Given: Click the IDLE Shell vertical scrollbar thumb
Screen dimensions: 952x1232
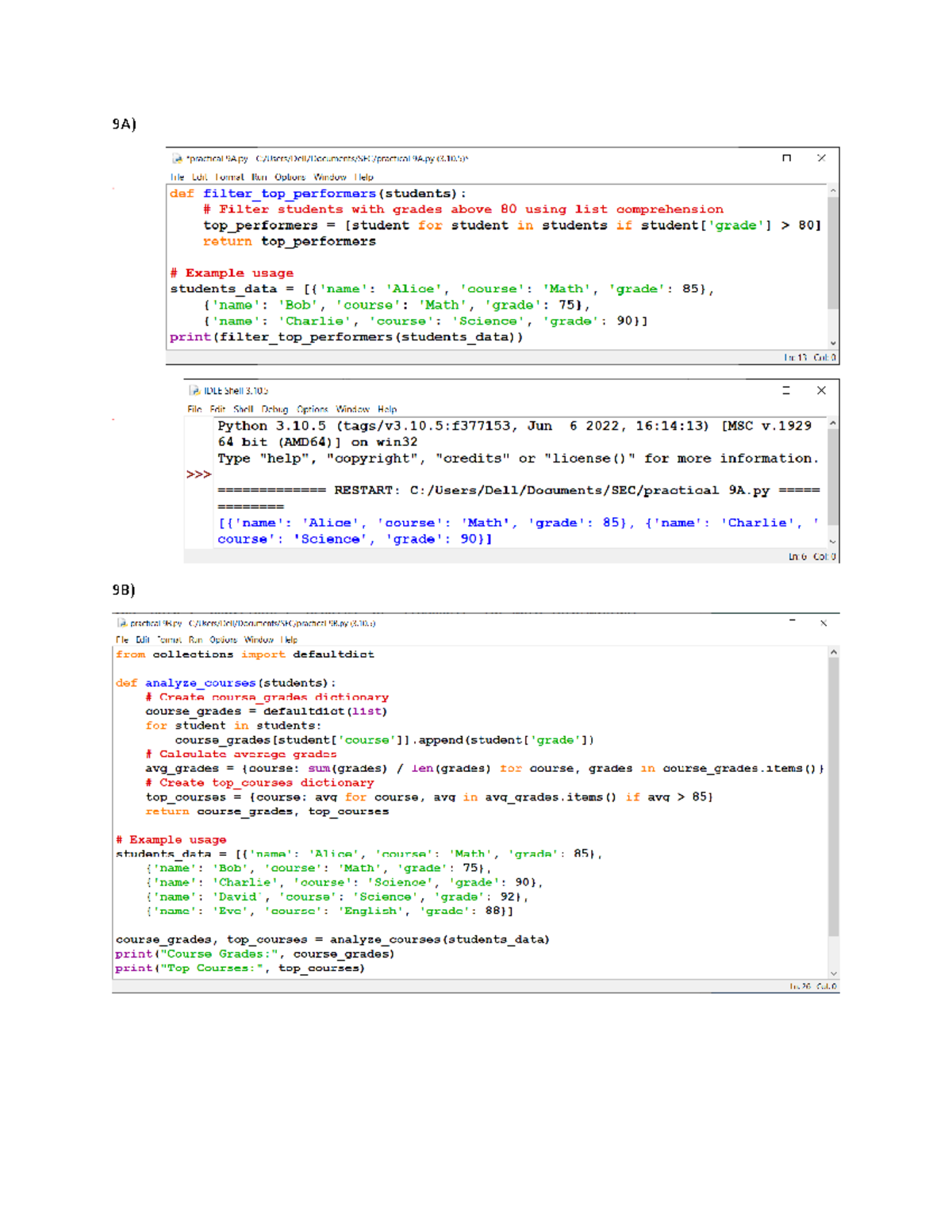Looking at the screenshot, I should pyautogui.click(x=833, y=476).
